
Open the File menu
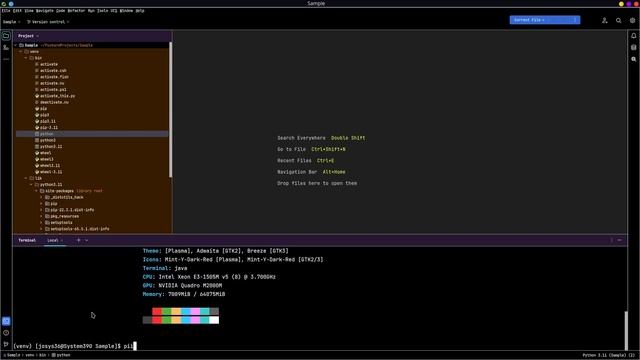click(x=6, y=11)
